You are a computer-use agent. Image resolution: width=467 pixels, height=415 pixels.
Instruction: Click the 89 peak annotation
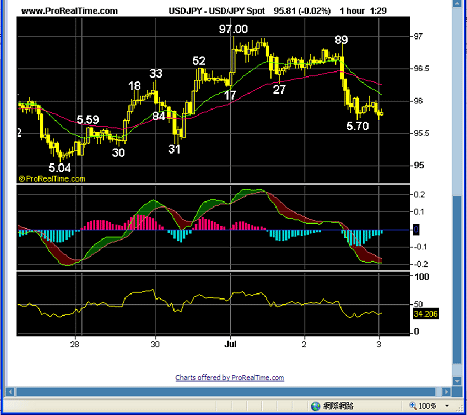click(341, 40)
